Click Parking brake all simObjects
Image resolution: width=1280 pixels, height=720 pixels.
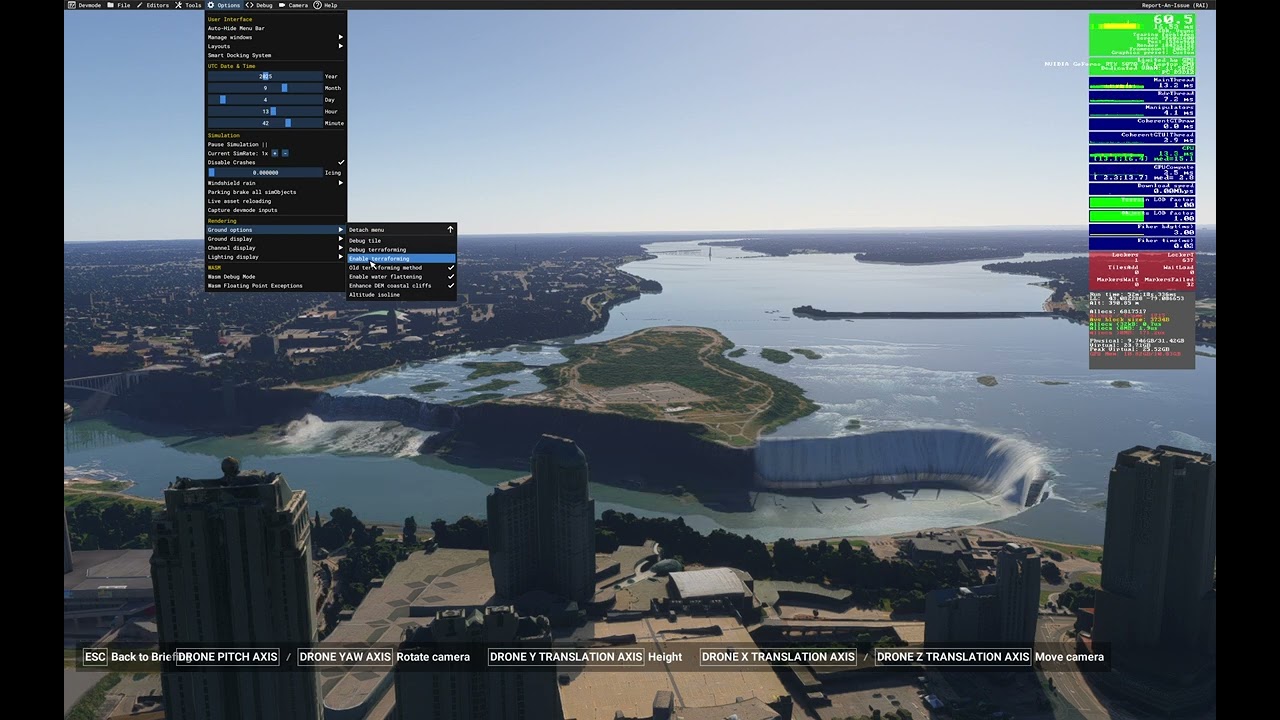coord(275,192)
